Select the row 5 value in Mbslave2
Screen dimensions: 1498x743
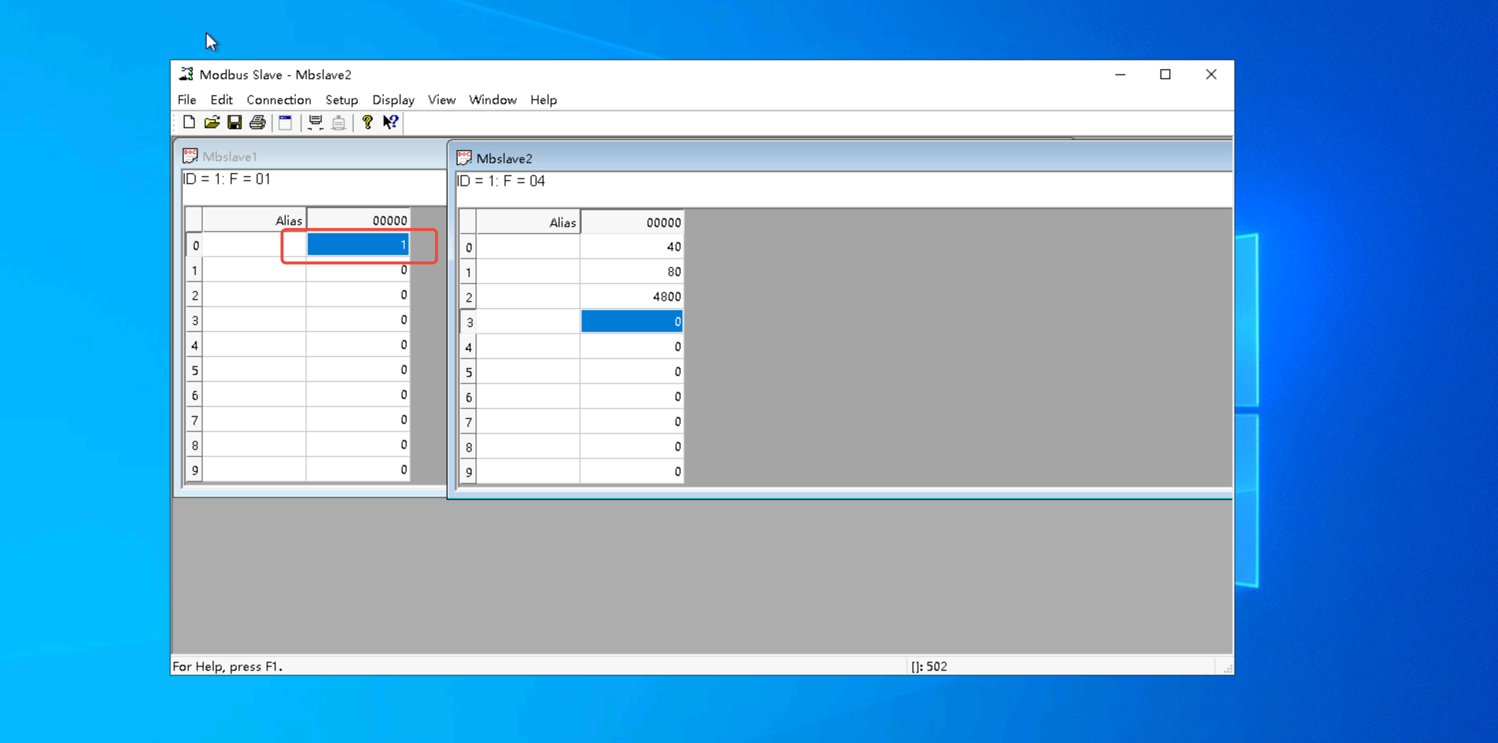pyautogui.click(x=632, y=372)
